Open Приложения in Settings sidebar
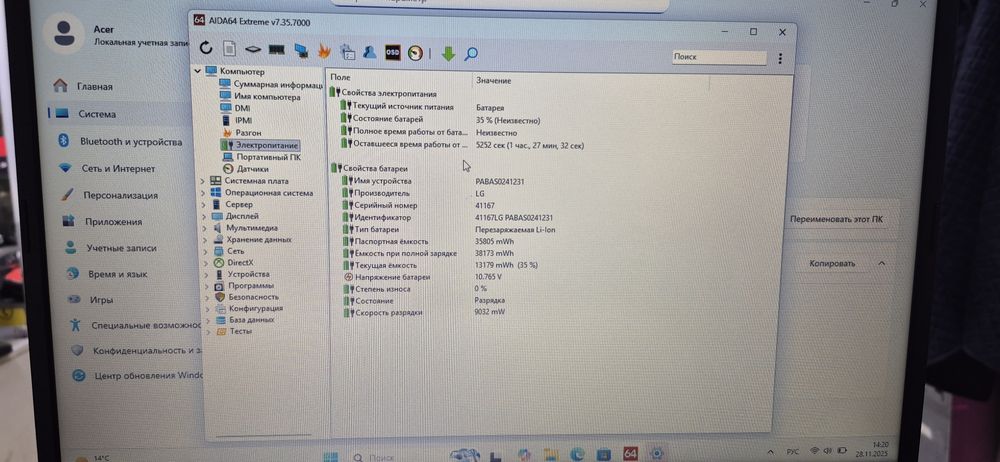Image resolution: width=1000 pixels, height=462 pixels. [113, 222]
